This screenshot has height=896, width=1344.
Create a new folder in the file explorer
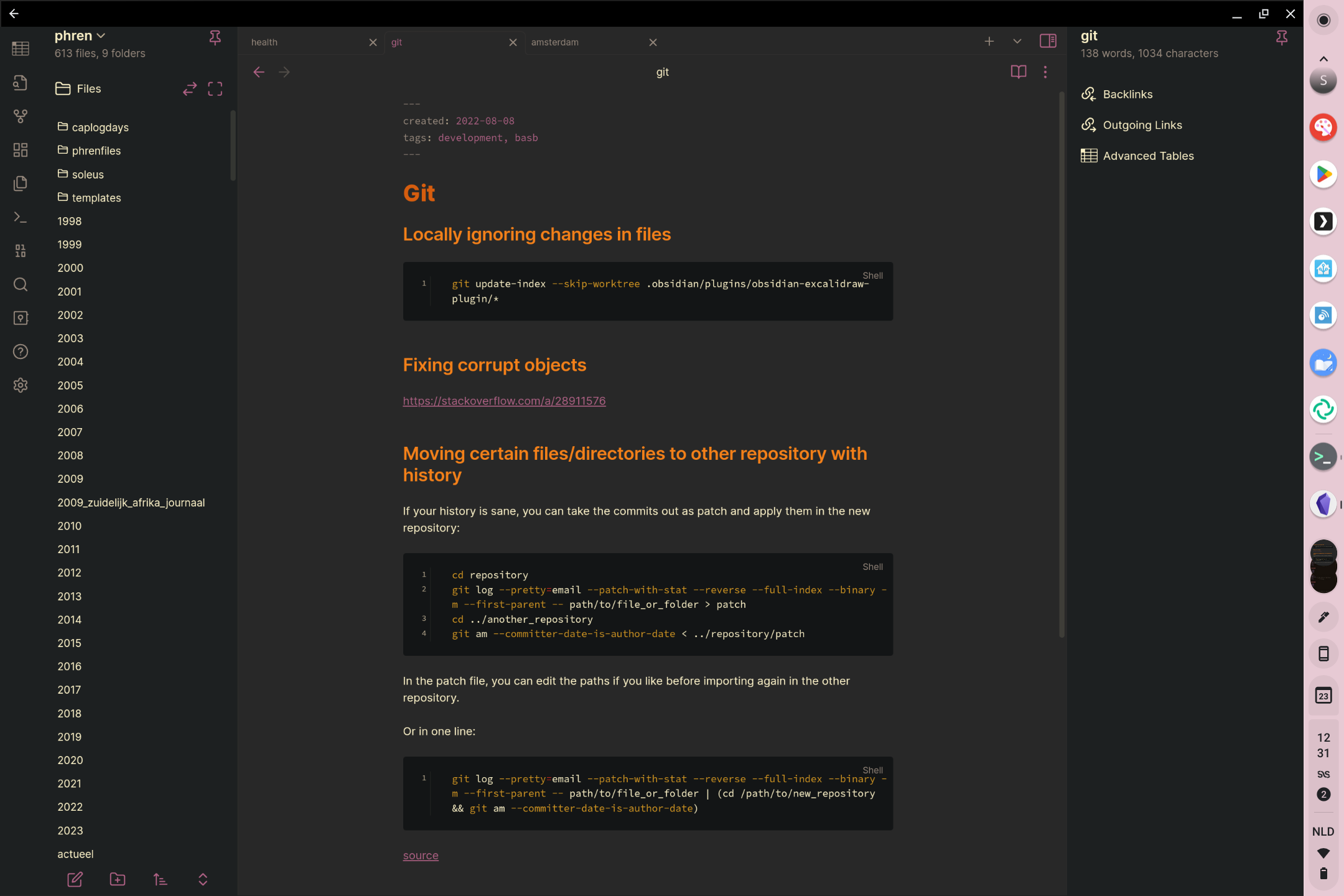(x=117, y=879)
